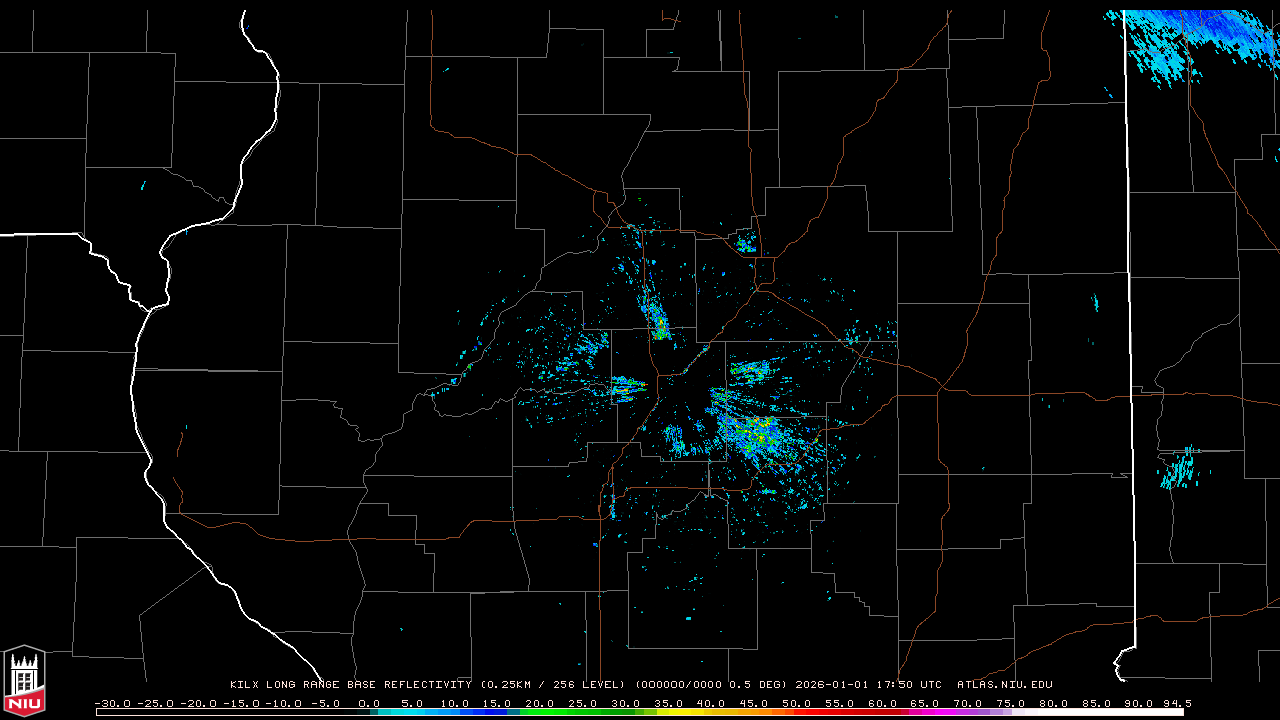Viewport: 1280px width, 720px height.
Task: Click the 40.0 scale label
Action: [711, 703]
